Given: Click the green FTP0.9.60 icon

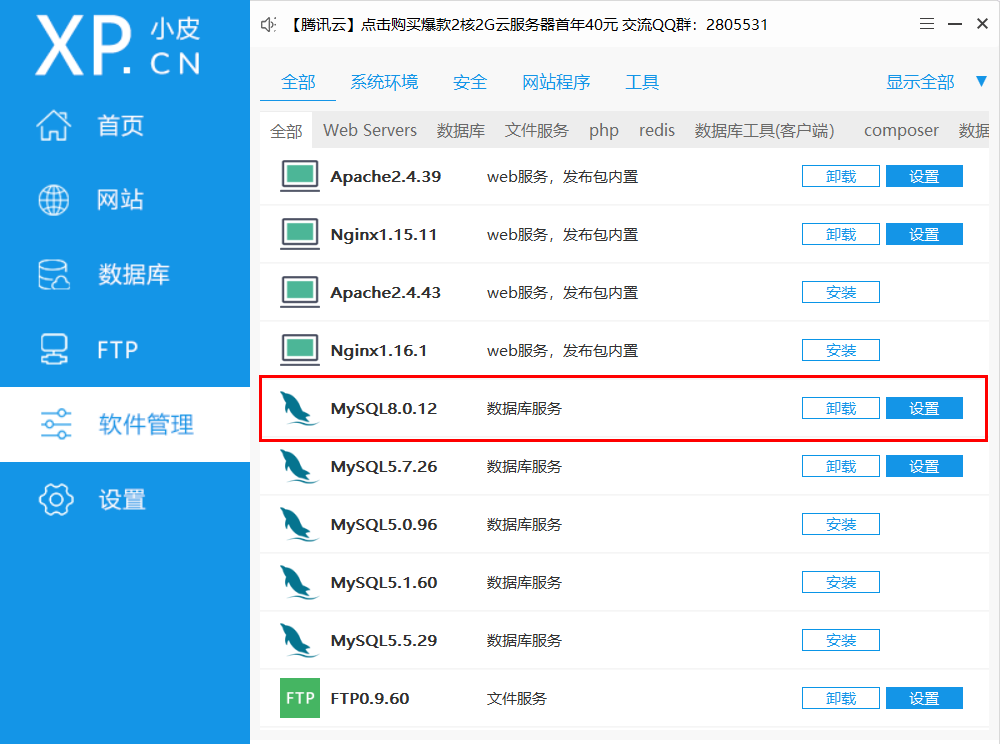Looking at the screenshot, I should pyautogui.click(x=300, y=698).
